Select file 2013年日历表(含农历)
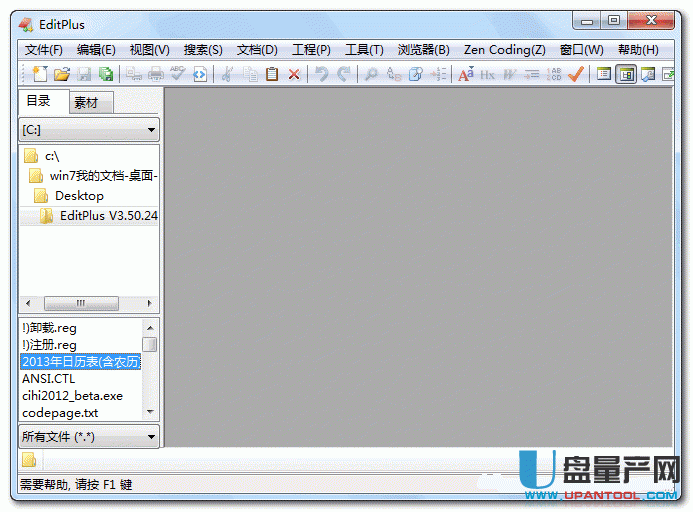This screenshot has height=512, width=693. [x=81, y=362]
